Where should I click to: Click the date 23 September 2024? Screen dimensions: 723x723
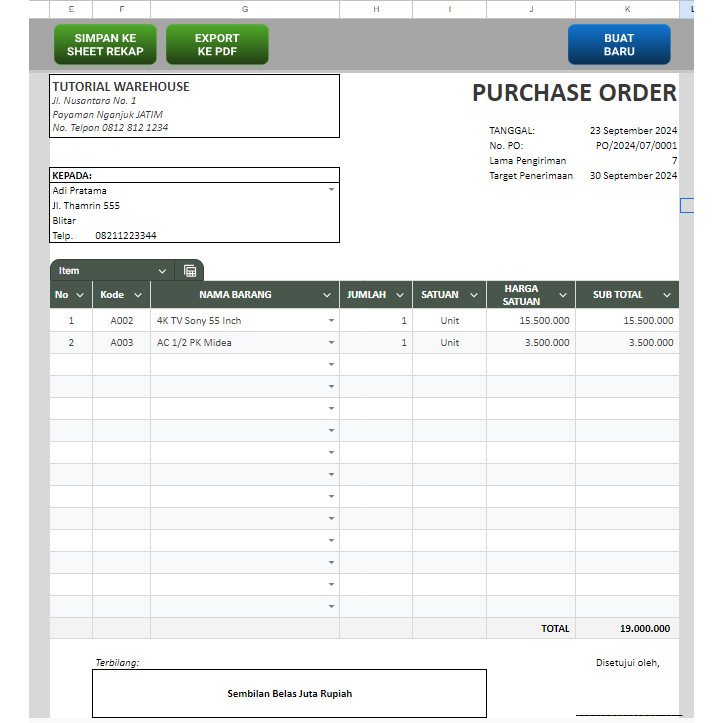coord(634,131)
